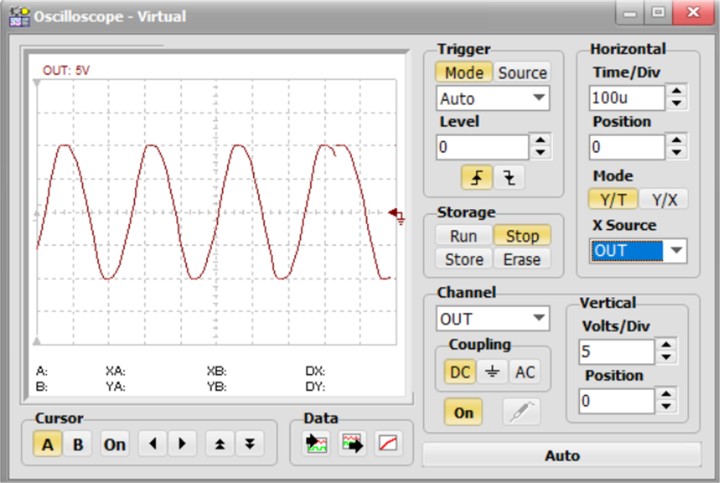Select falling edge trigger slope icon
The height and width of the screenshot is (483, 720).
[509, 178]
